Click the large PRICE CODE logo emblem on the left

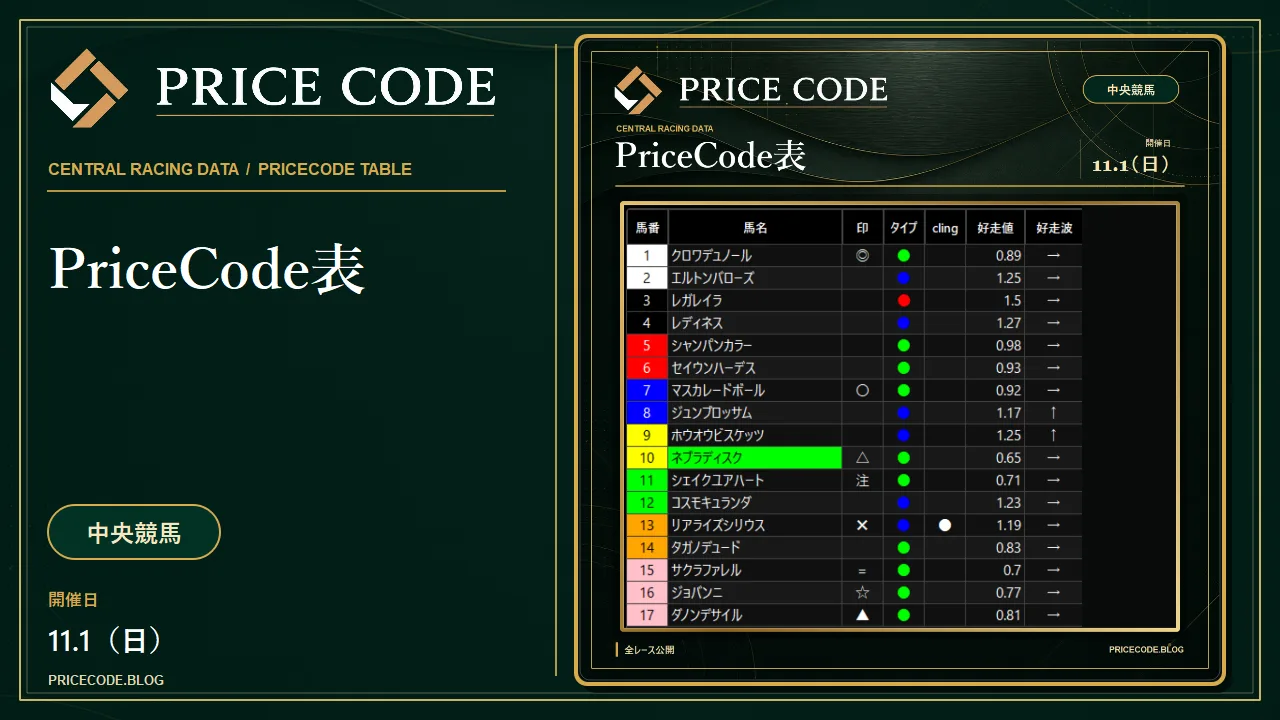pyautogui.click(x=89, y=88)
